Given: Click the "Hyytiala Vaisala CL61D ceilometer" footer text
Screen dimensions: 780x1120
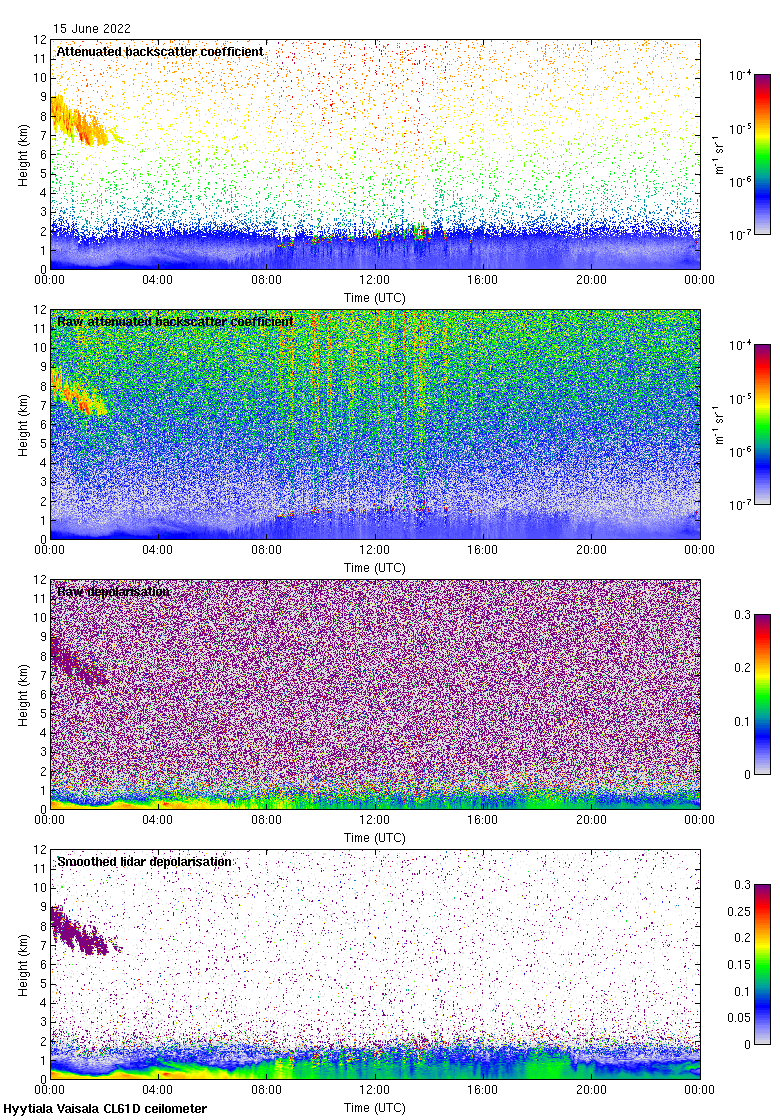Looking at the screenshot, I should tap(105, 1109).
